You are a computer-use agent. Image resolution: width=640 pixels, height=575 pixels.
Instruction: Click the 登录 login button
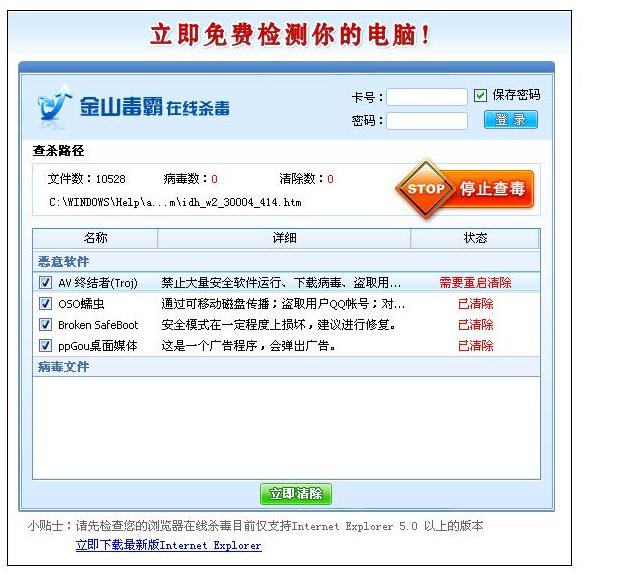point(510,120)
